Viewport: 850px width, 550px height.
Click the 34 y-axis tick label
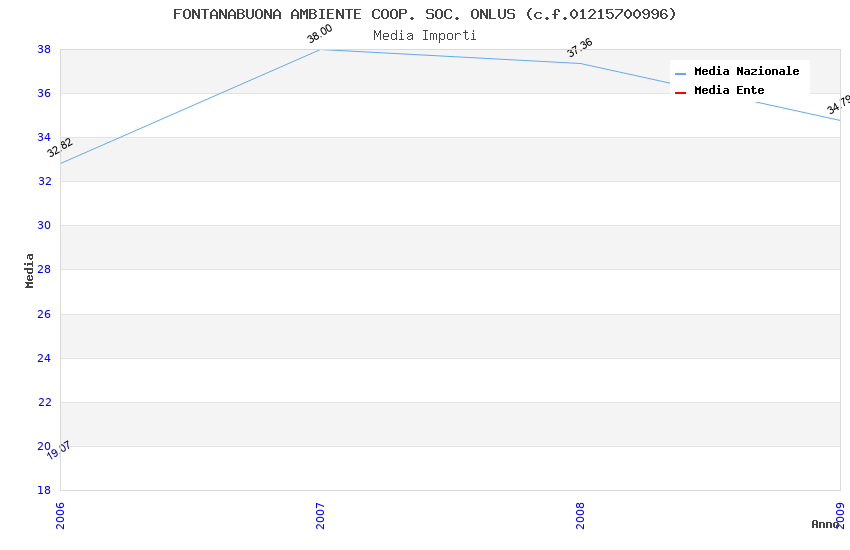pos(44,137)
